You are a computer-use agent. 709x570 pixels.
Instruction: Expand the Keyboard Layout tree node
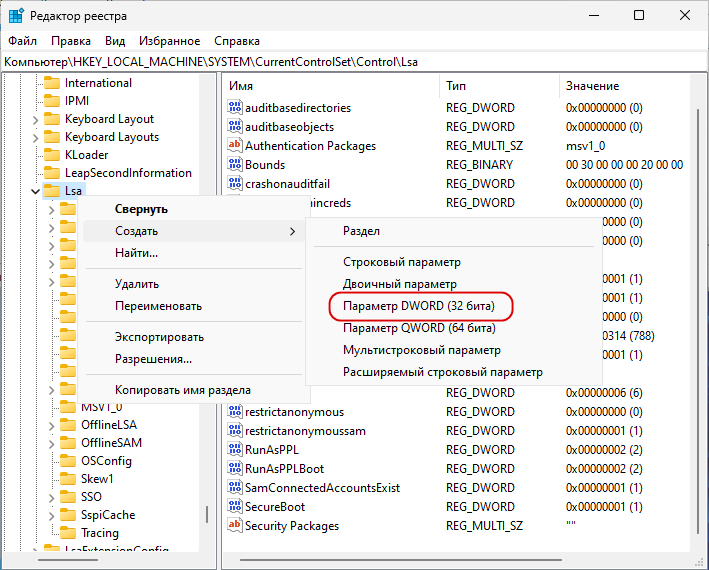click(x=35, y=120)
